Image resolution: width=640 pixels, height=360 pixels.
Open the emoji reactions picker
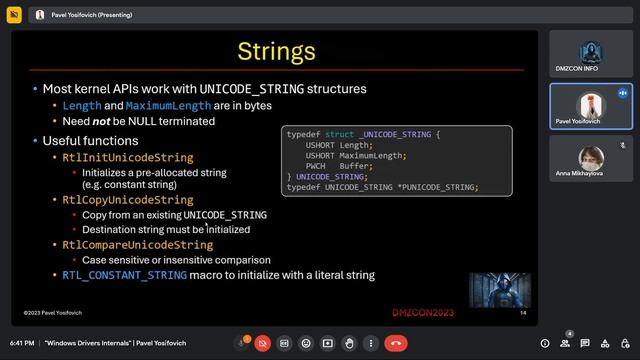point(306,343)
